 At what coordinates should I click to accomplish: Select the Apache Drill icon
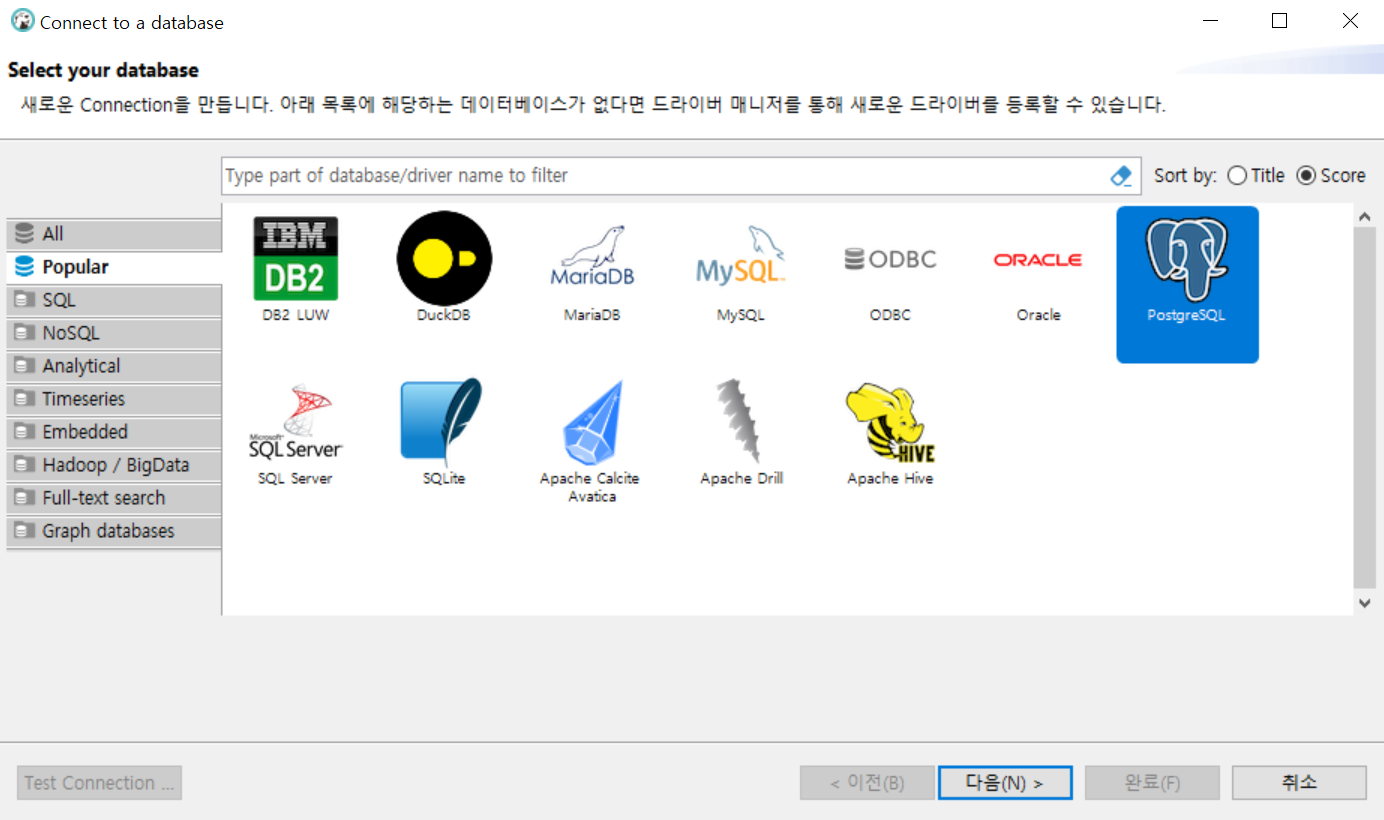pos(741,422)
